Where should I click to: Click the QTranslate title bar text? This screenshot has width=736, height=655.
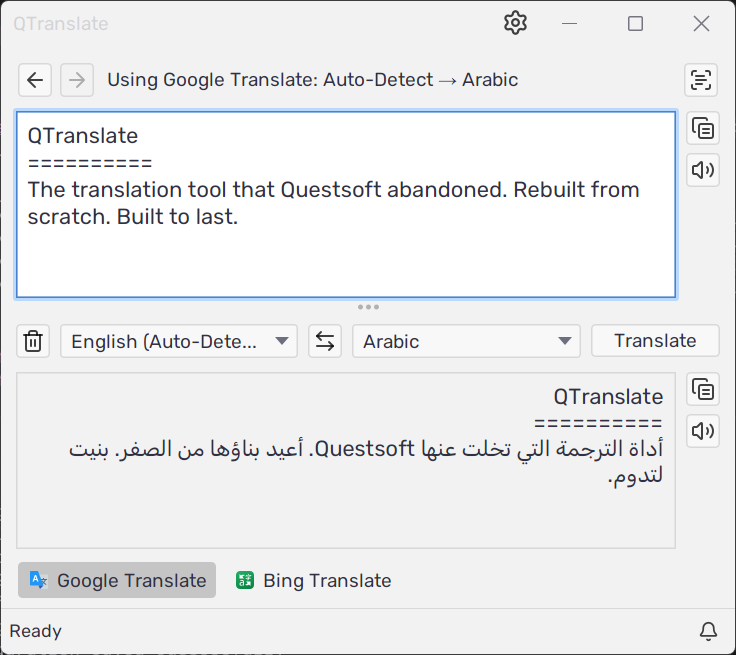pos(61,23)
